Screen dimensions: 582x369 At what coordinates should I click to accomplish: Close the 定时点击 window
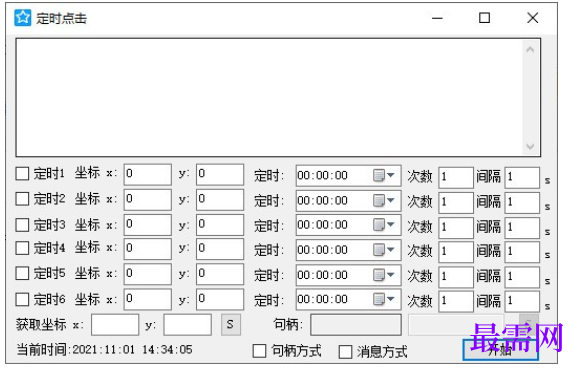click(x=533, y=18)
